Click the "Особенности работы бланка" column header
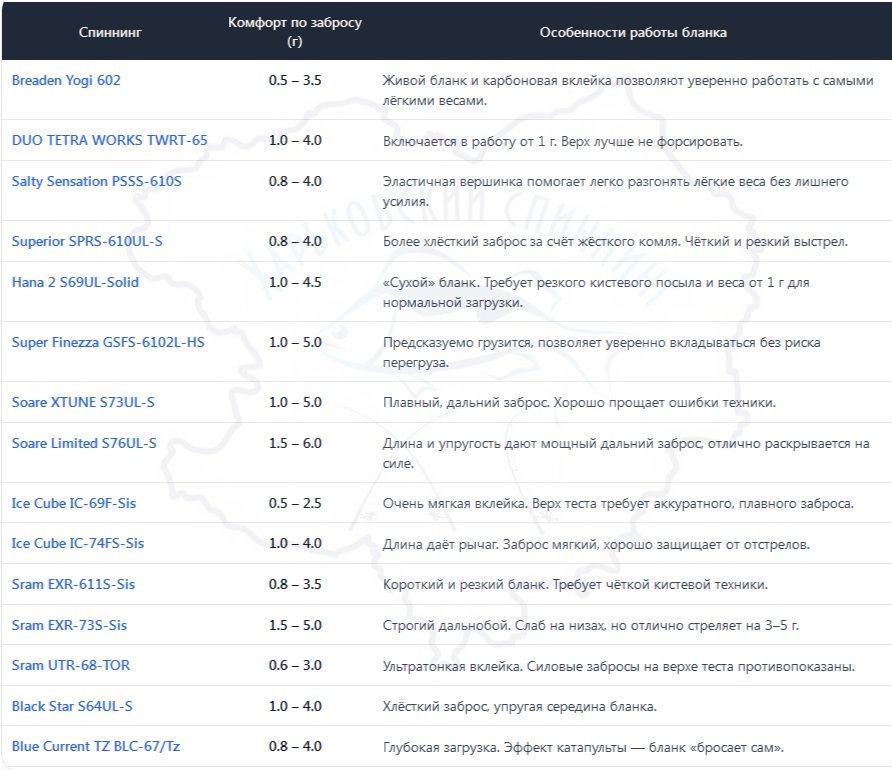The height and width of the screenshot is (770, 892). point(633,32)
